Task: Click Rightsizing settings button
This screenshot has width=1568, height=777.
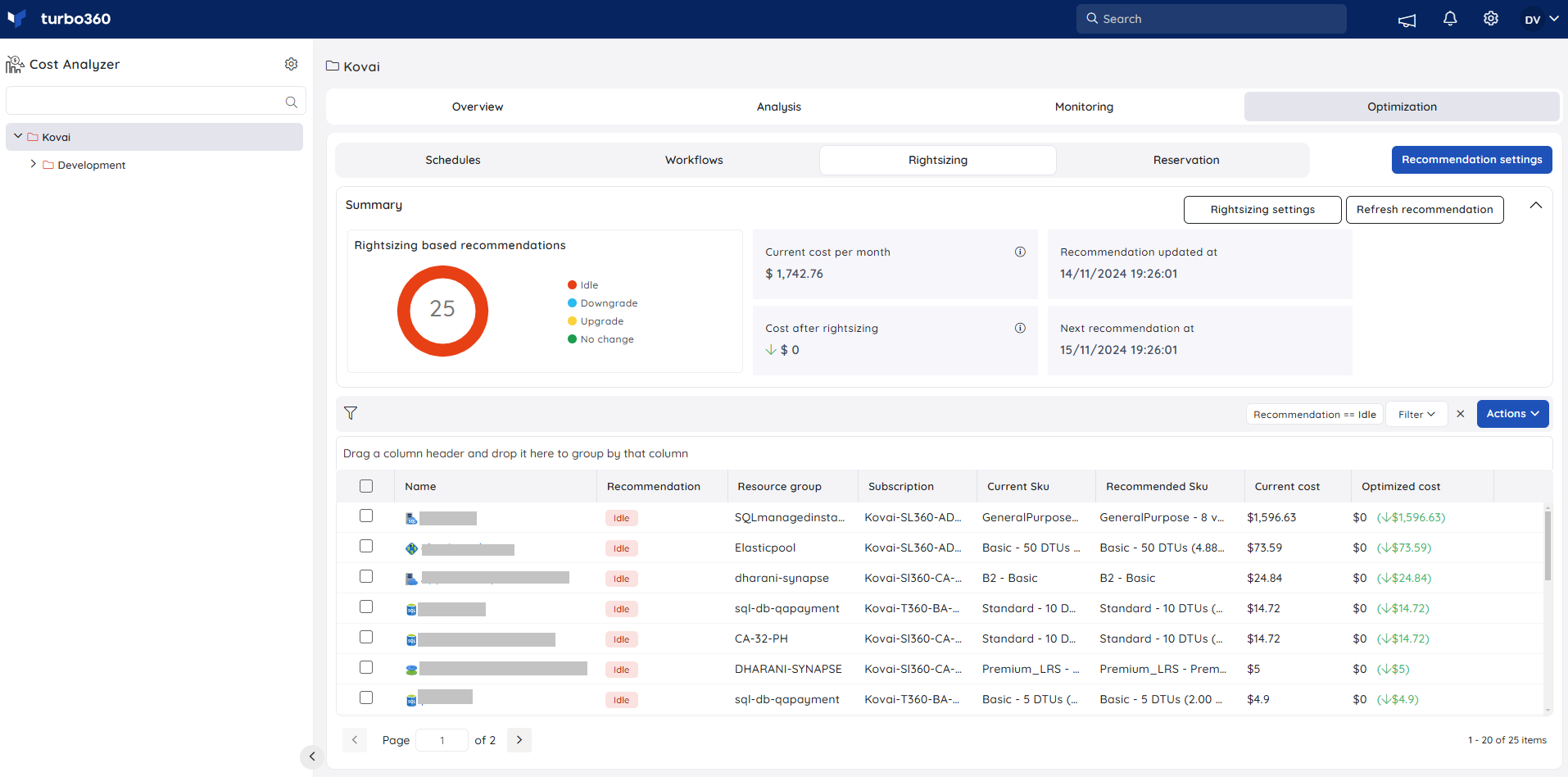Action: [1262, 210]
